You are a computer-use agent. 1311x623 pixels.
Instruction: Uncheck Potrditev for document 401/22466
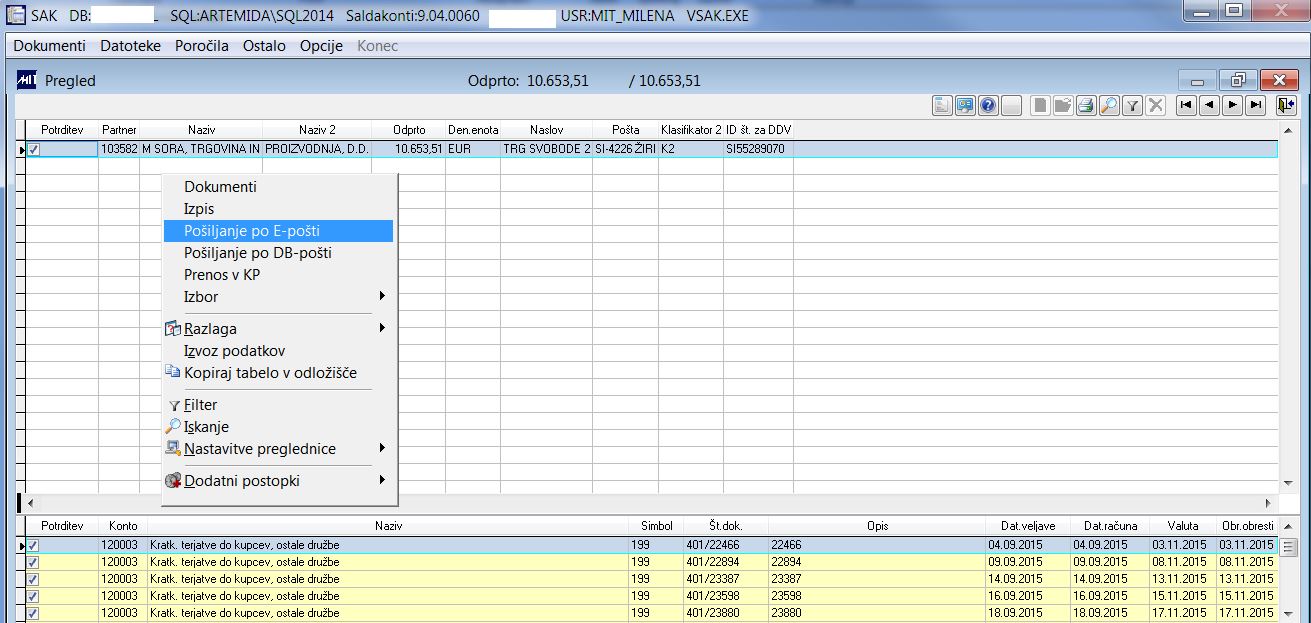coord(34,546)
